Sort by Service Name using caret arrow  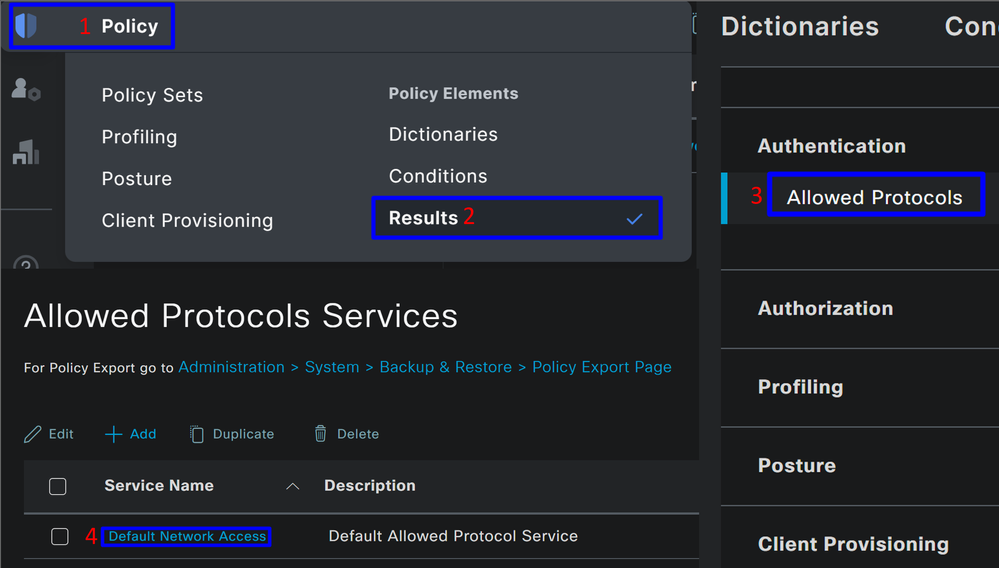tap(292, 486)
